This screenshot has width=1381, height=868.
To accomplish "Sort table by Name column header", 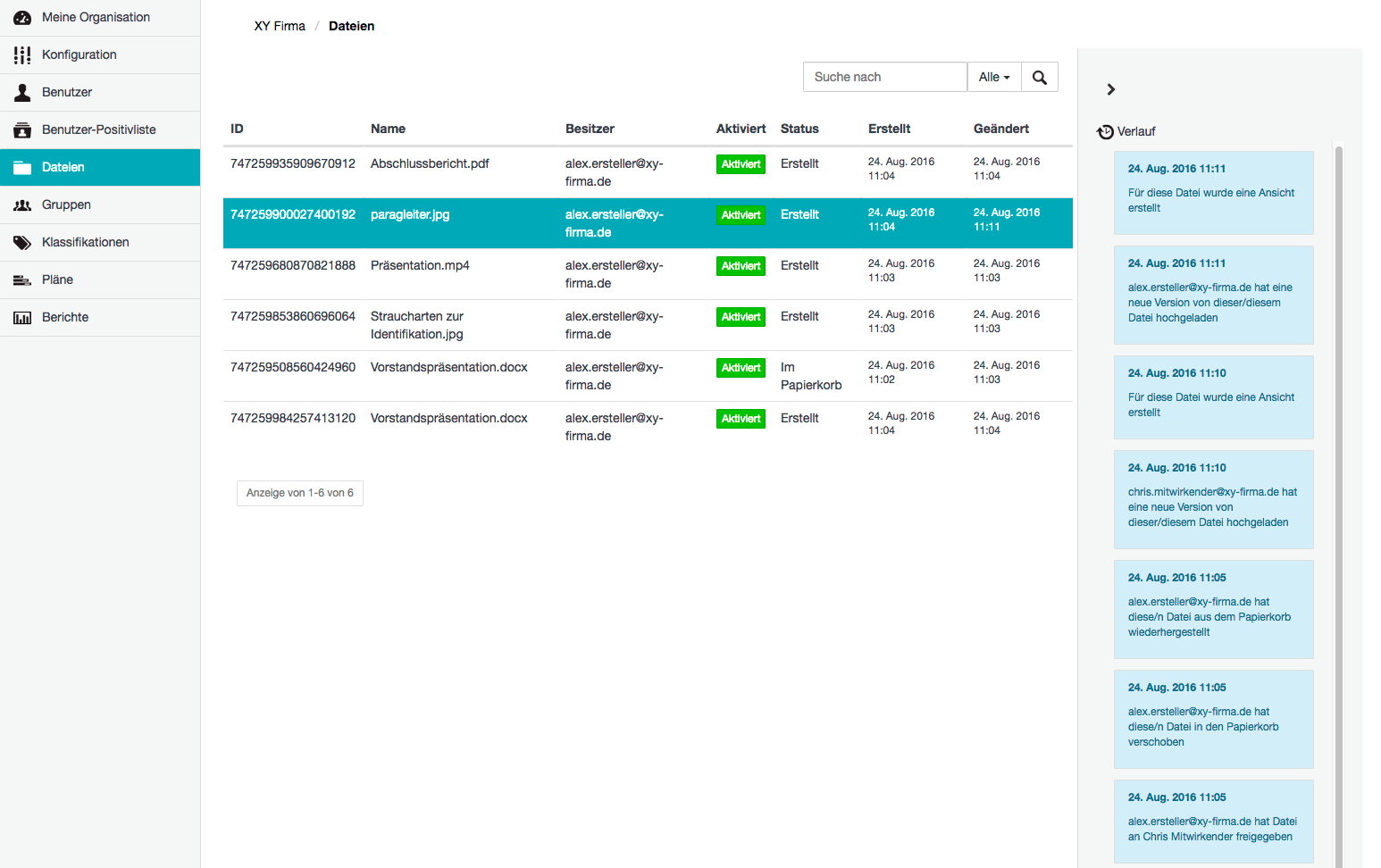I will (388, 129).
